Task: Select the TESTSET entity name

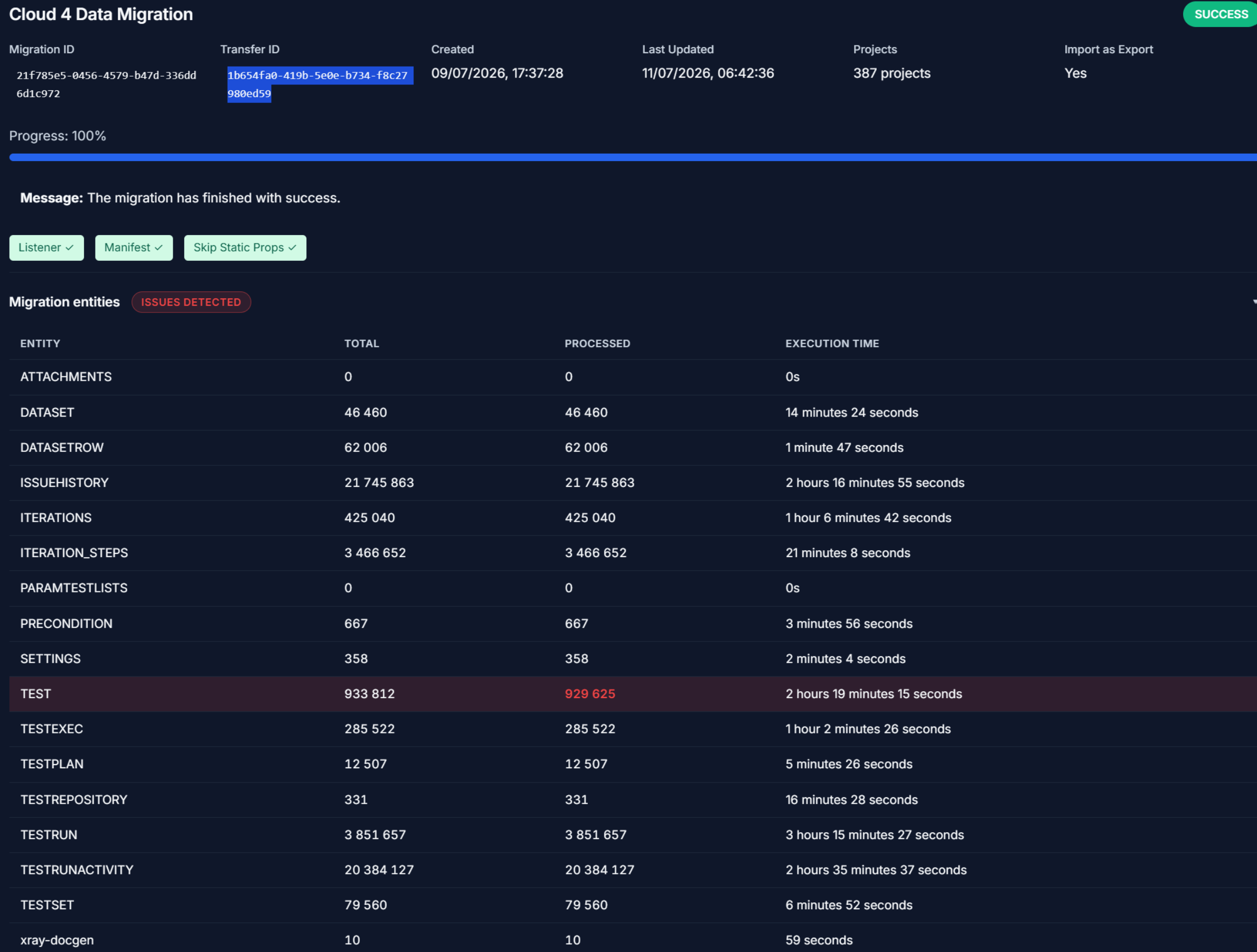Action: (x=47, y=906)
